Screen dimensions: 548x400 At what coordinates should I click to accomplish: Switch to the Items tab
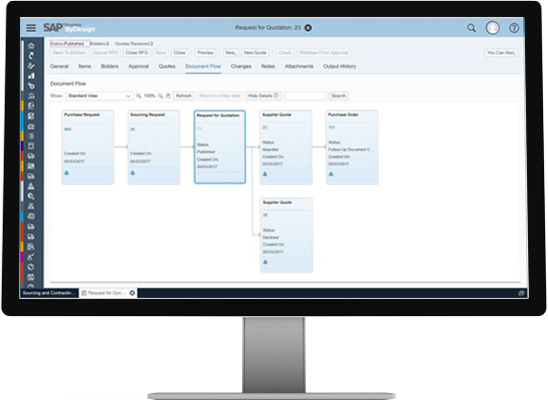click(85, 66)
